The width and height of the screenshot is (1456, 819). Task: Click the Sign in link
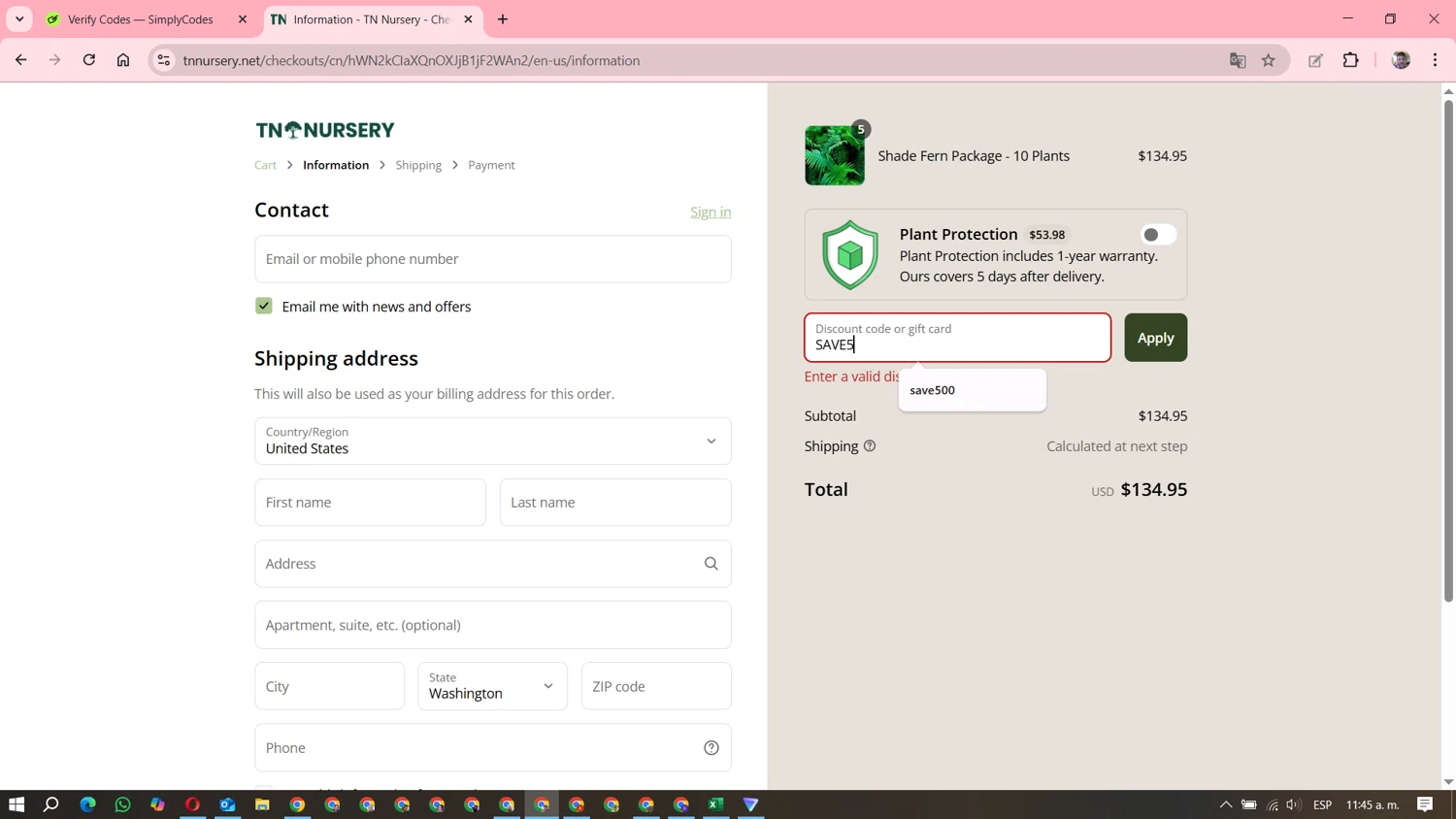711,212
